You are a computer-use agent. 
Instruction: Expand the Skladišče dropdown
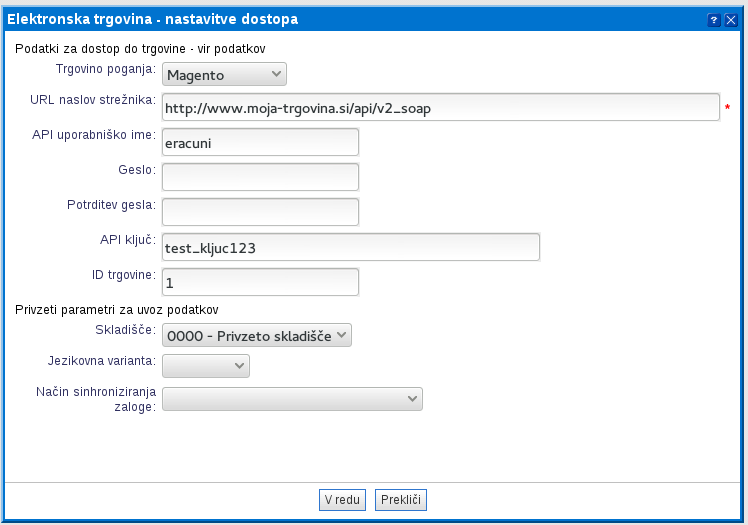point(257,336)
